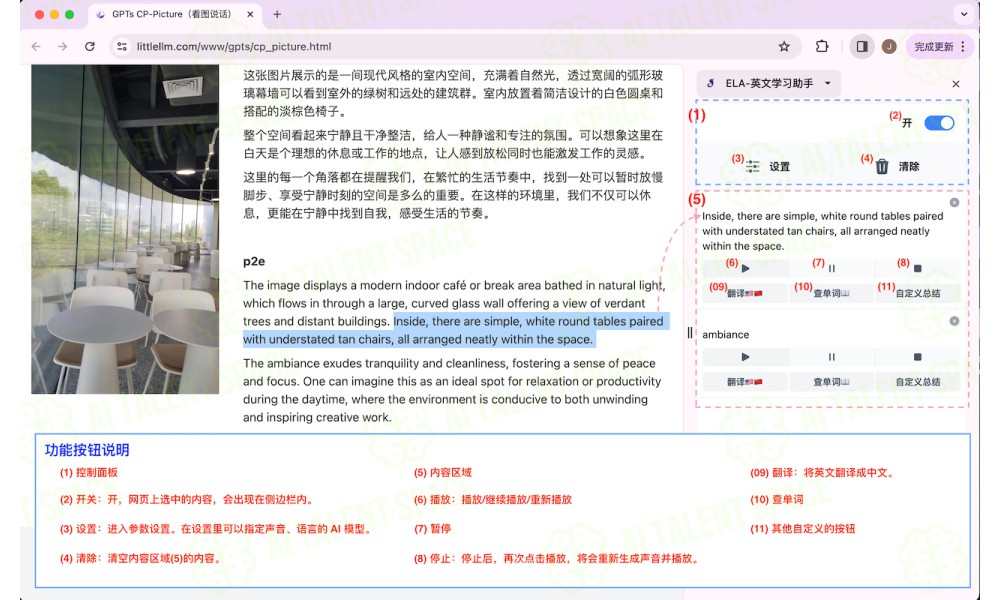The width and height of the screenshot is (1000, 600).
Task: Remove the tan chairs sentence card
Action: (954, 203)
